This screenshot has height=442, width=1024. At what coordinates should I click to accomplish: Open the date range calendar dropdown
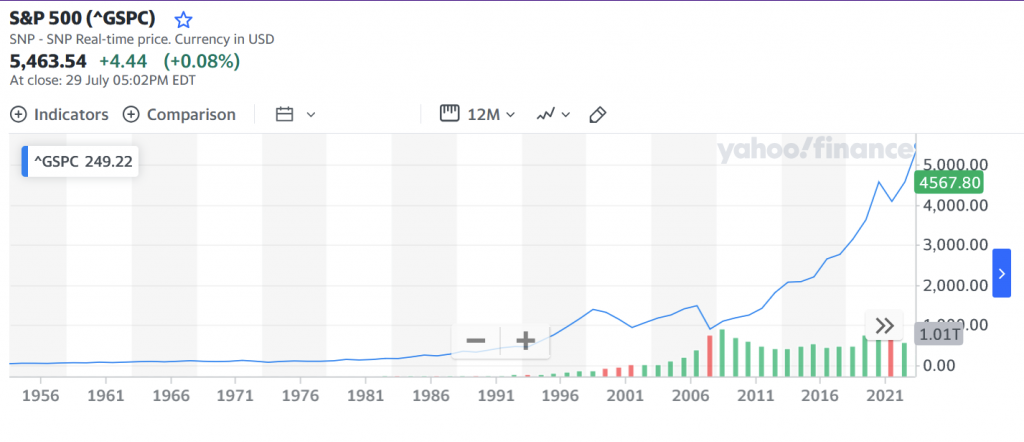tap(295, 114)
